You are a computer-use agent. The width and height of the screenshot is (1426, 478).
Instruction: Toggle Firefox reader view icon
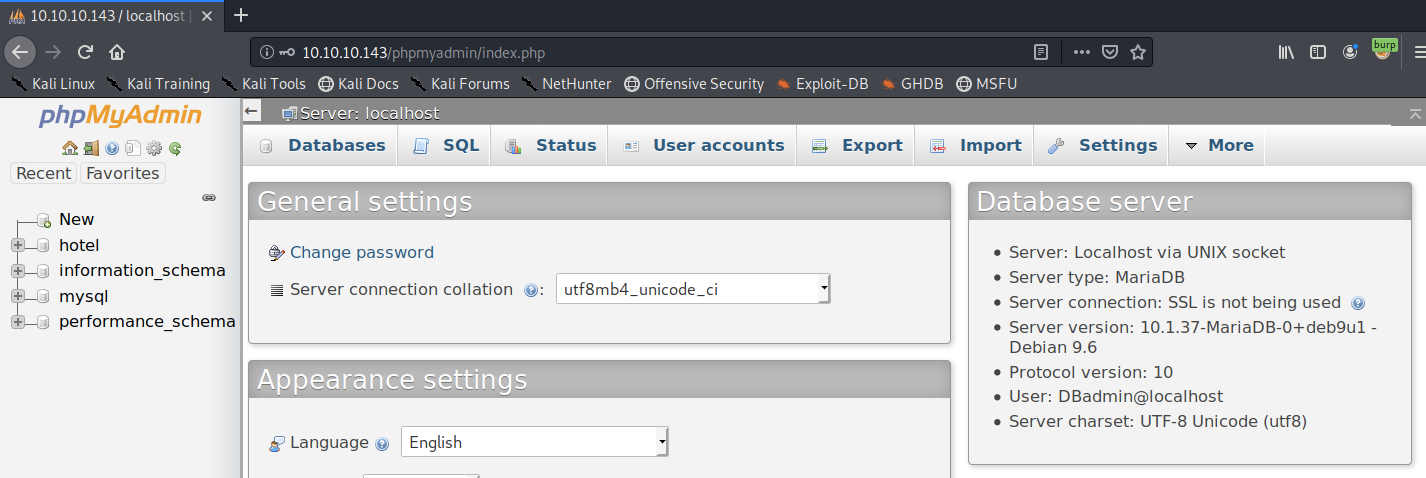click(1041, 52)
